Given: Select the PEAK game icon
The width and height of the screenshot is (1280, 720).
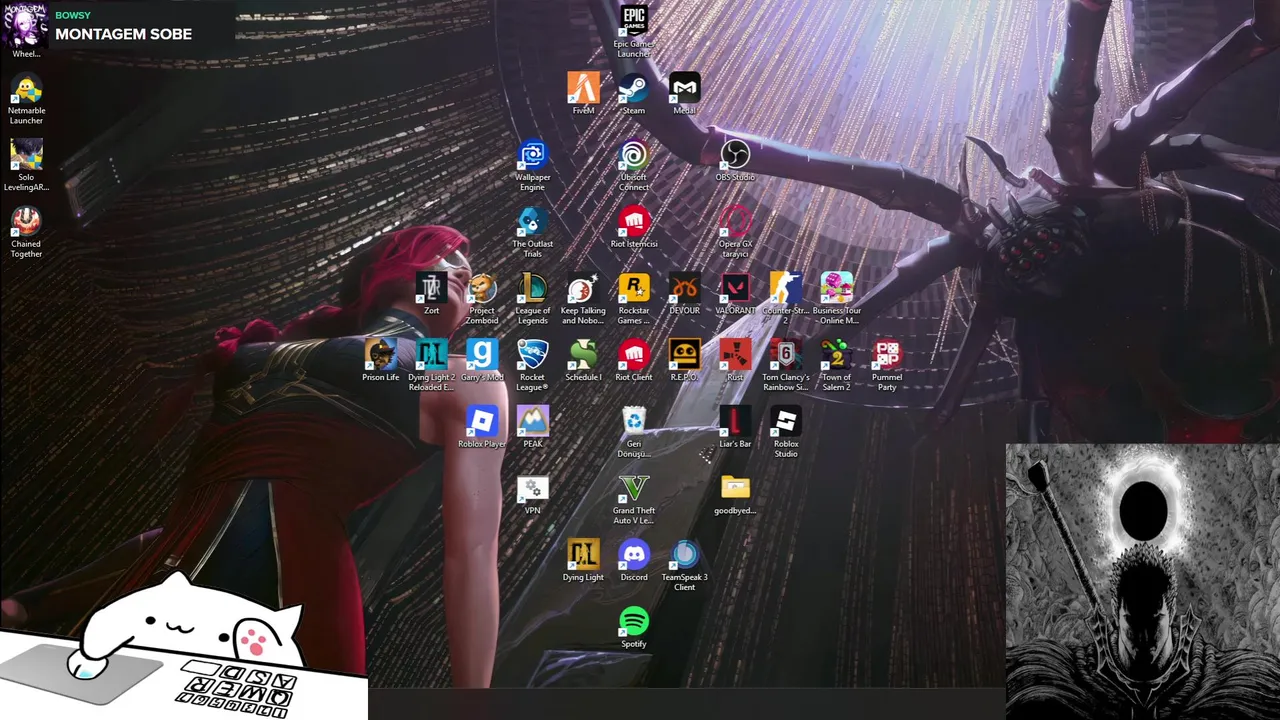Looking at the screenshot, I should [532, 421].
